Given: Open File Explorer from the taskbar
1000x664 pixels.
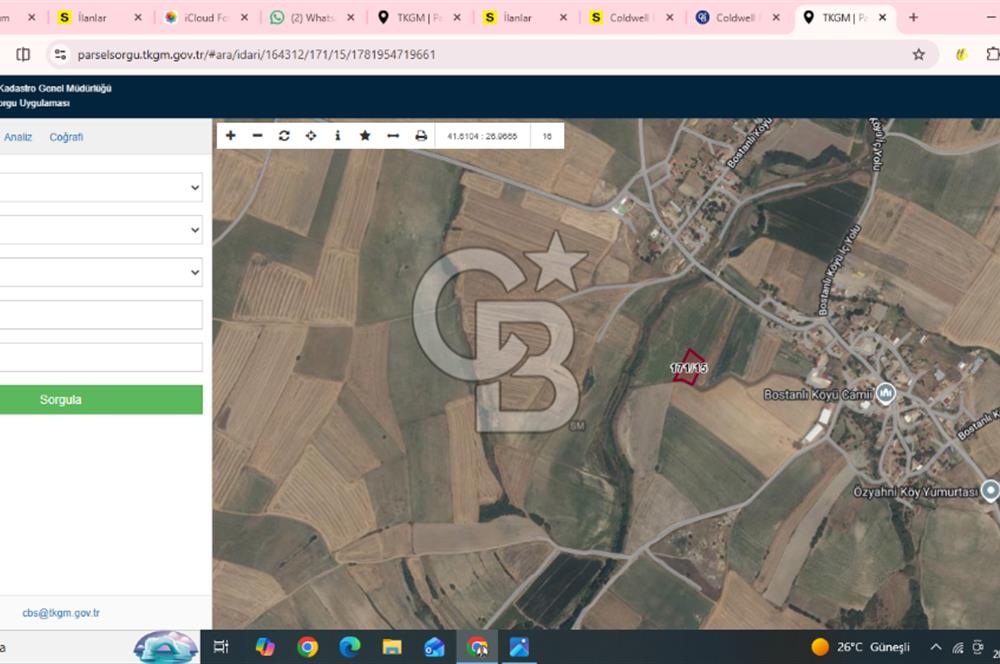Looking at the screenshot, I should pos(392,647).
